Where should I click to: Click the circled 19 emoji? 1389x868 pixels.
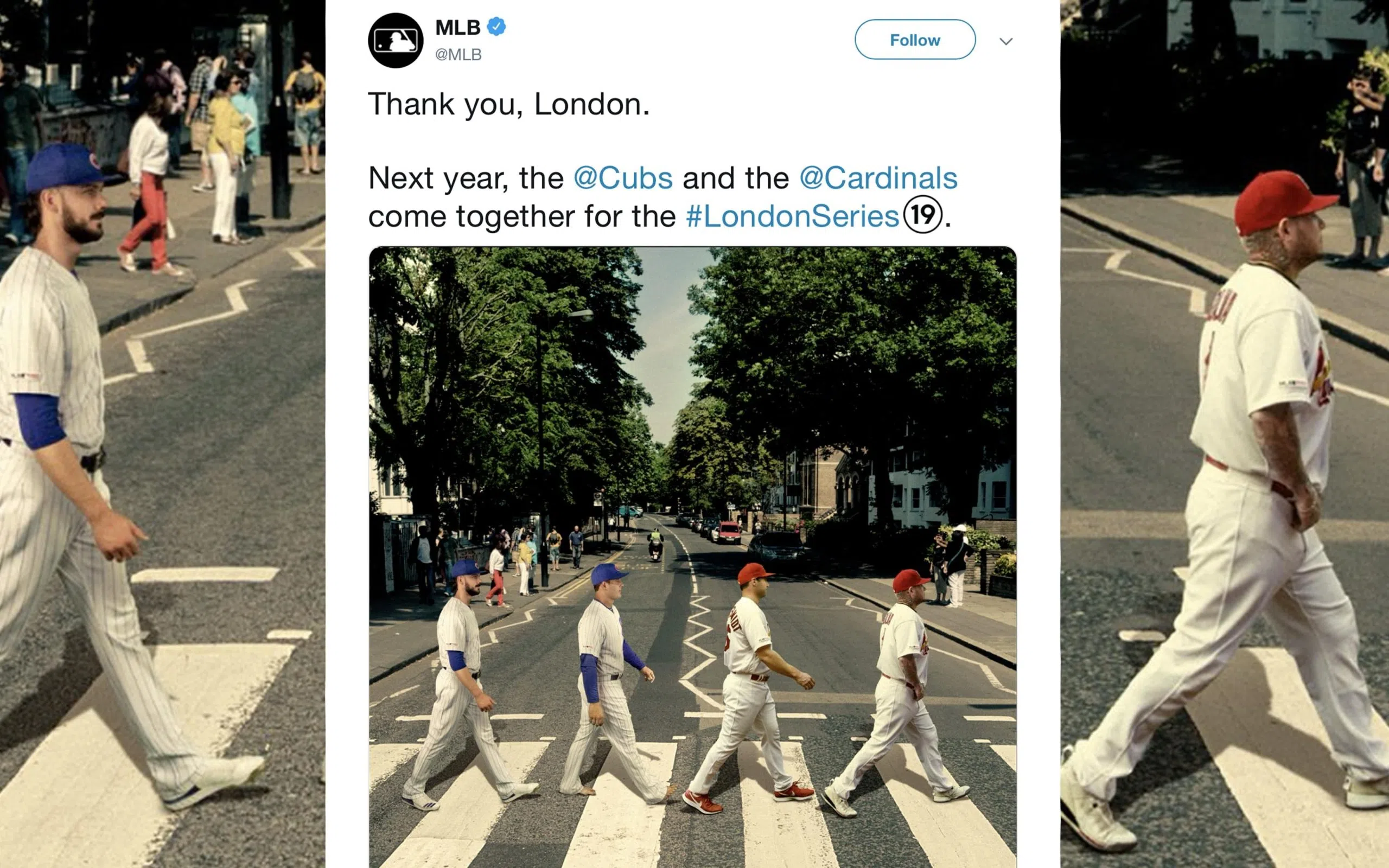tap(923, 215)
